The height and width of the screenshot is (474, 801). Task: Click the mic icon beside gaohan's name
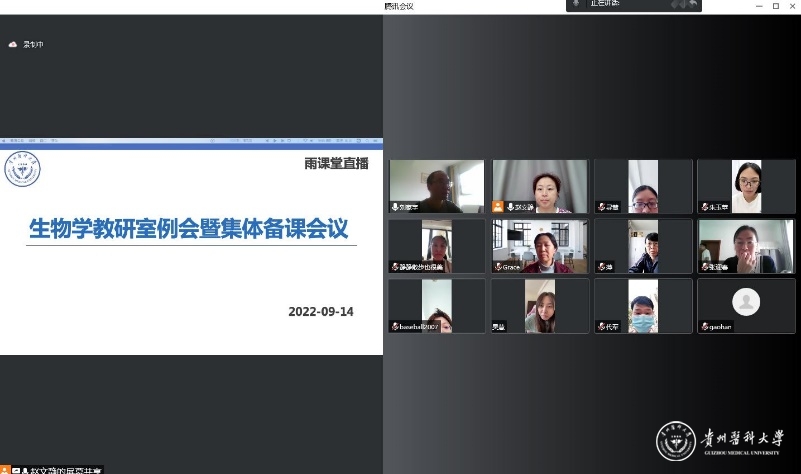point(703,326)
